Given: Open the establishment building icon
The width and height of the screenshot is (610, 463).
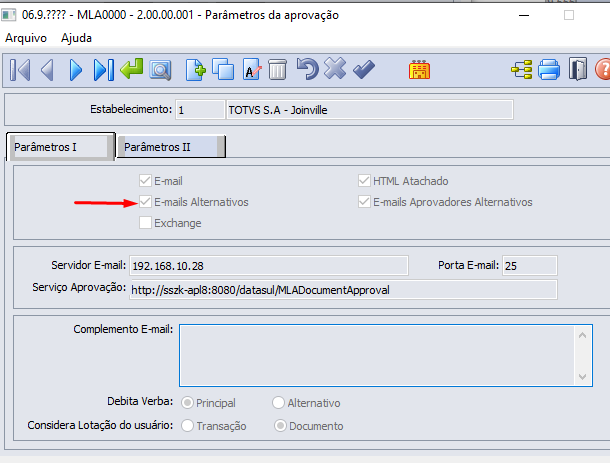Looking at the screenshot, I should (x=419, y=70).
